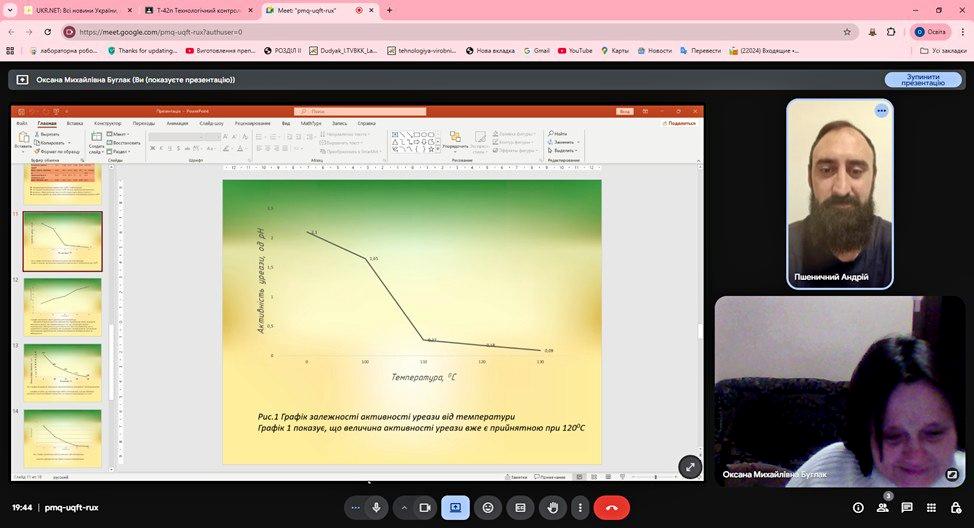Image resolution: width=974 pixels, height=528 pixels.
Task: Toggle the raise hand button
Action: (x=551, y=507)
